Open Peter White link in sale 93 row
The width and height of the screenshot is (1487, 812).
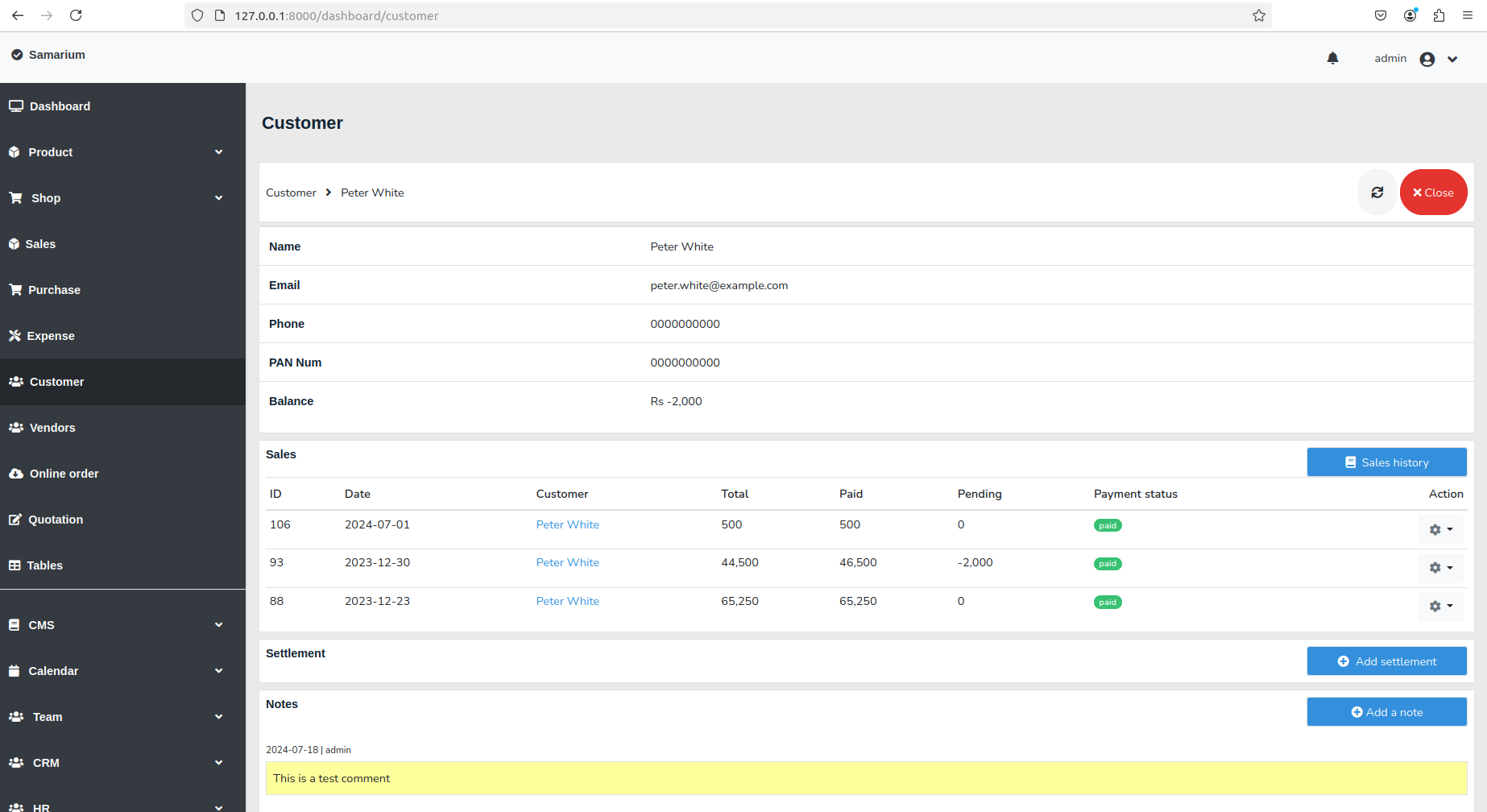[568, 562]
